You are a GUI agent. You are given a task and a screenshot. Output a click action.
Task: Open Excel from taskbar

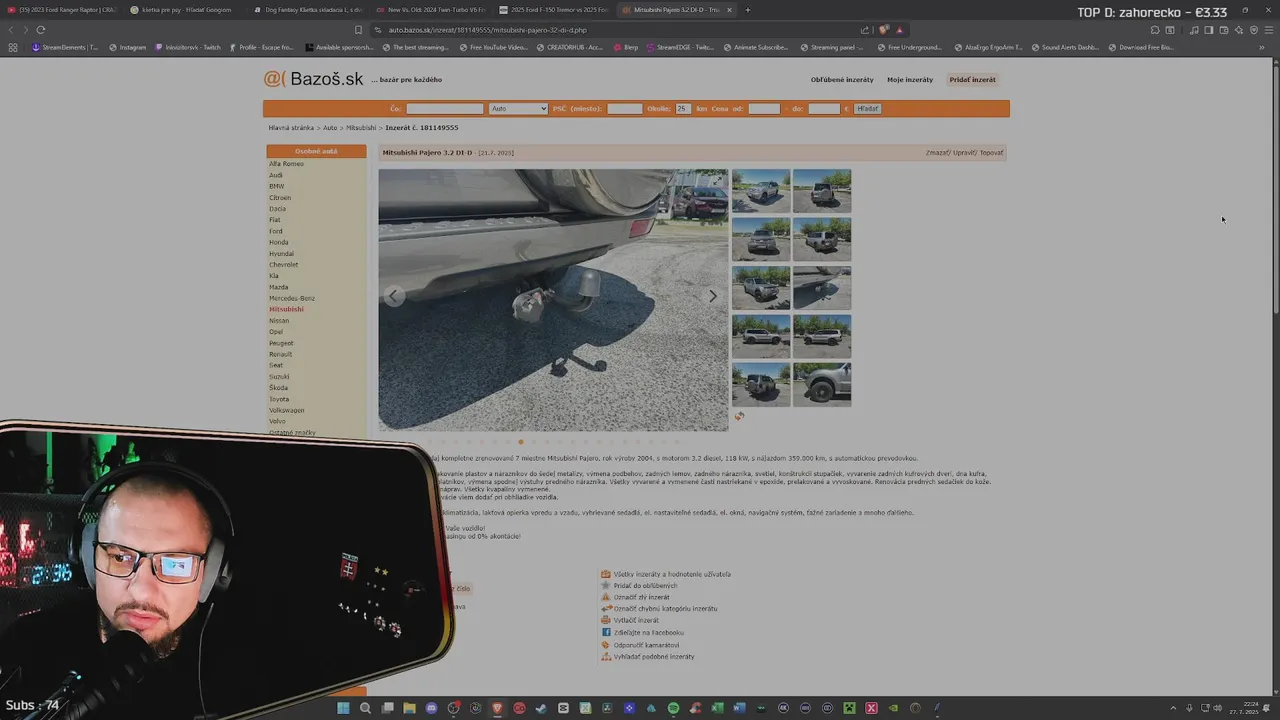pos(717,708)
